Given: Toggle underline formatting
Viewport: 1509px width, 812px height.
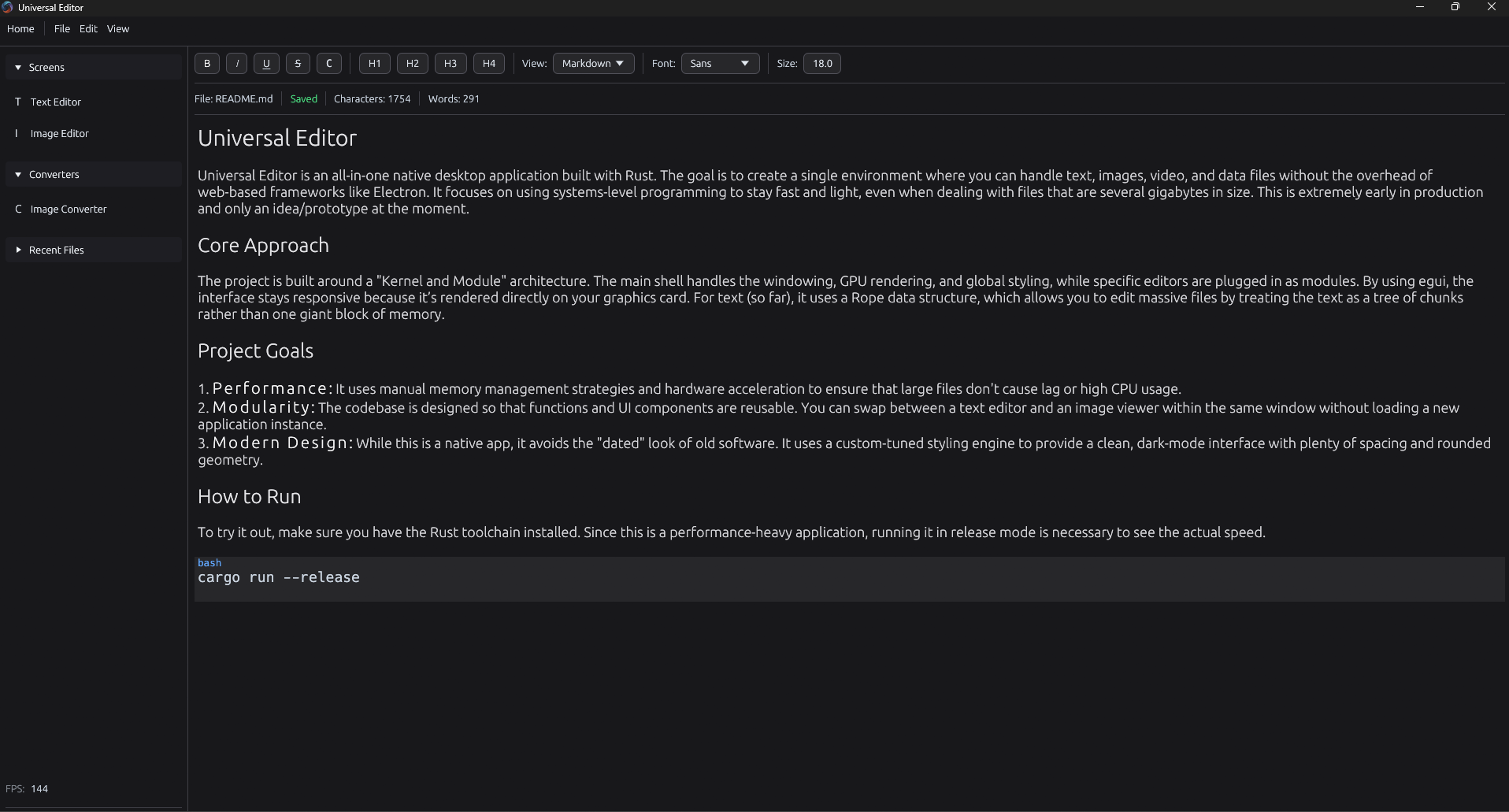Looking at the screenshot, I should coord(266,63).
